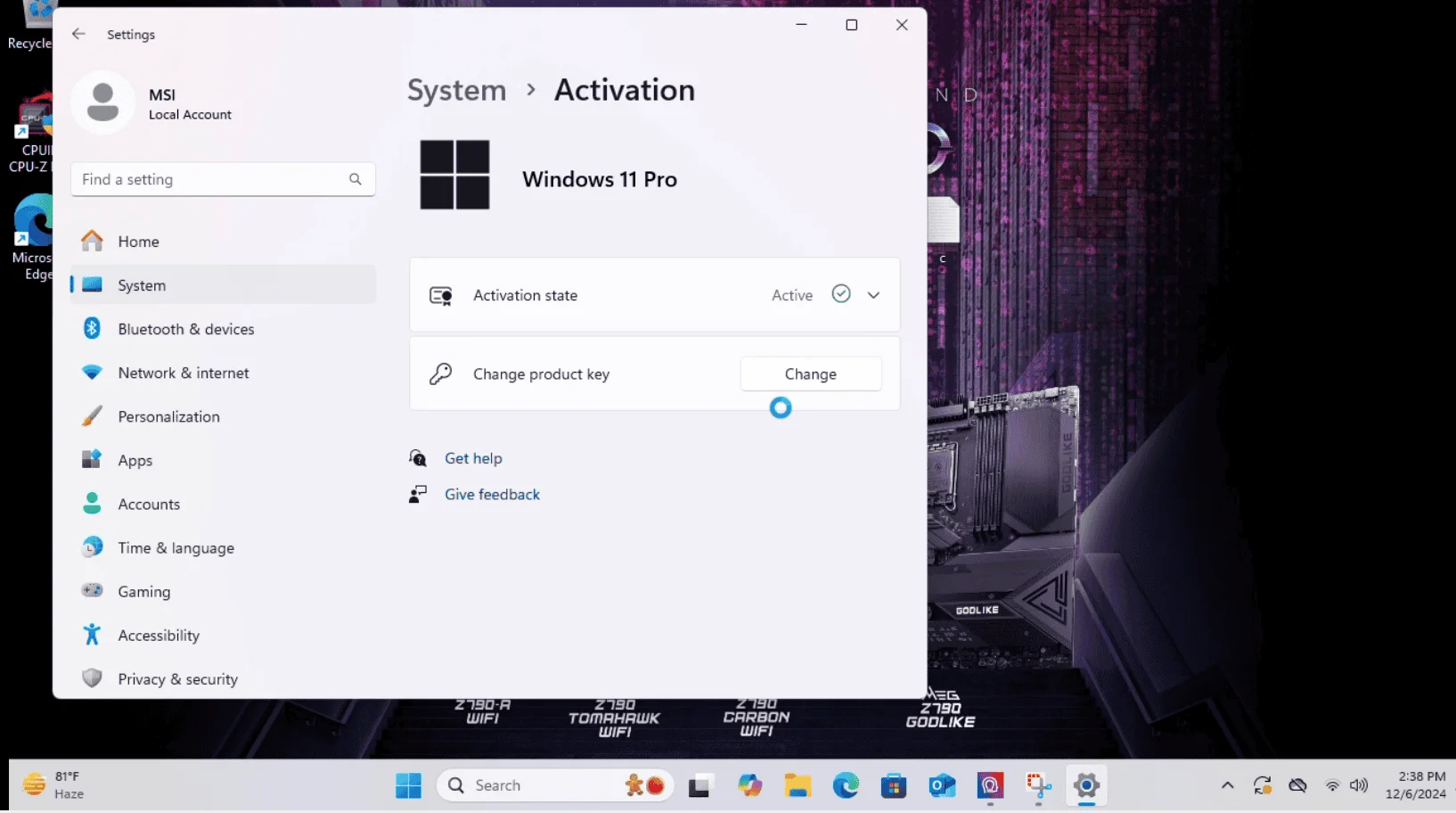The height and width of the screenshot is (813, 1456).
Task: Open Accounts settings category
Action: point(223,504)
